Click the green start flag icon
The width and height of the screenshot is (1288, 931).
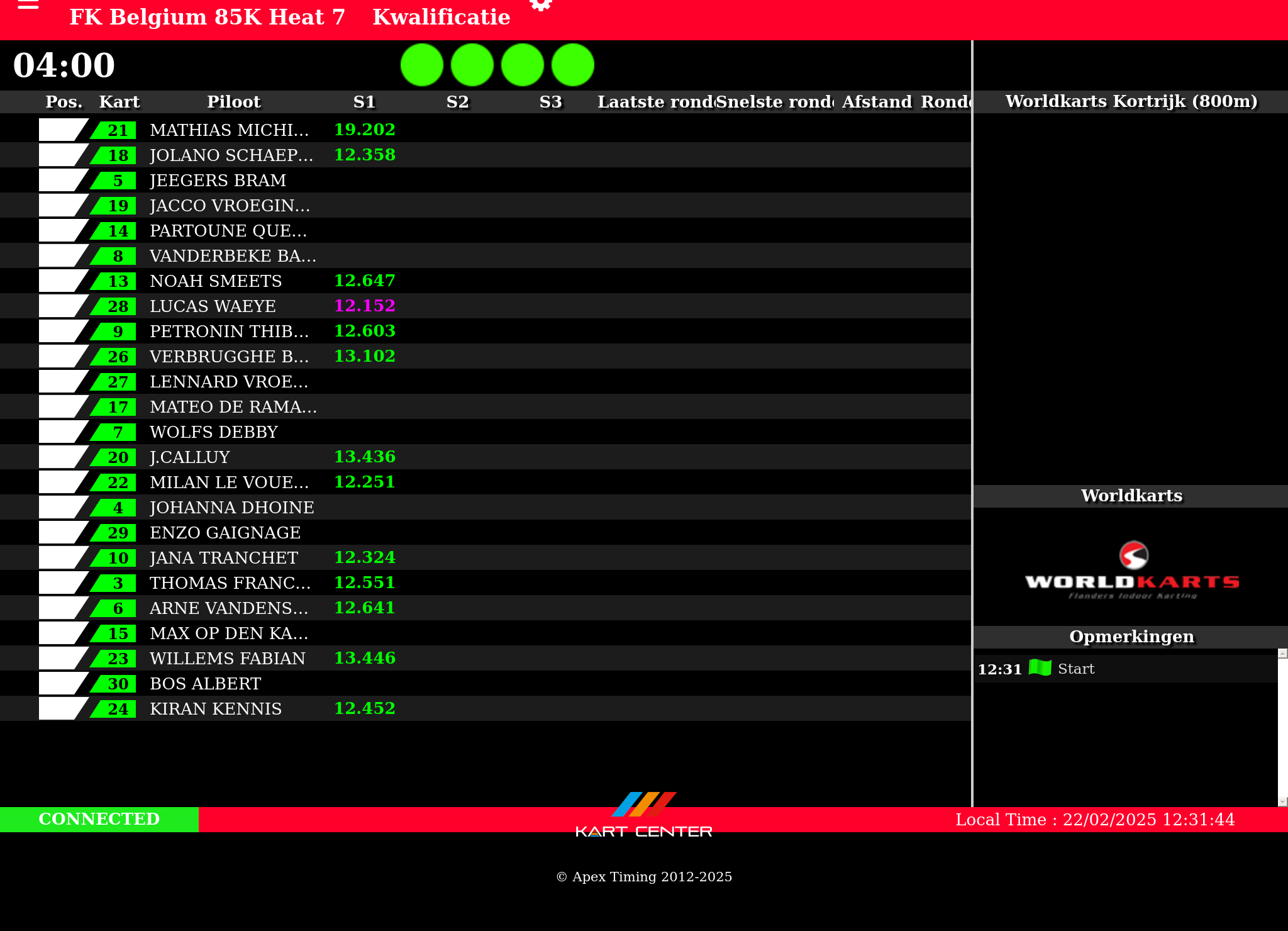pos(1040,668)
